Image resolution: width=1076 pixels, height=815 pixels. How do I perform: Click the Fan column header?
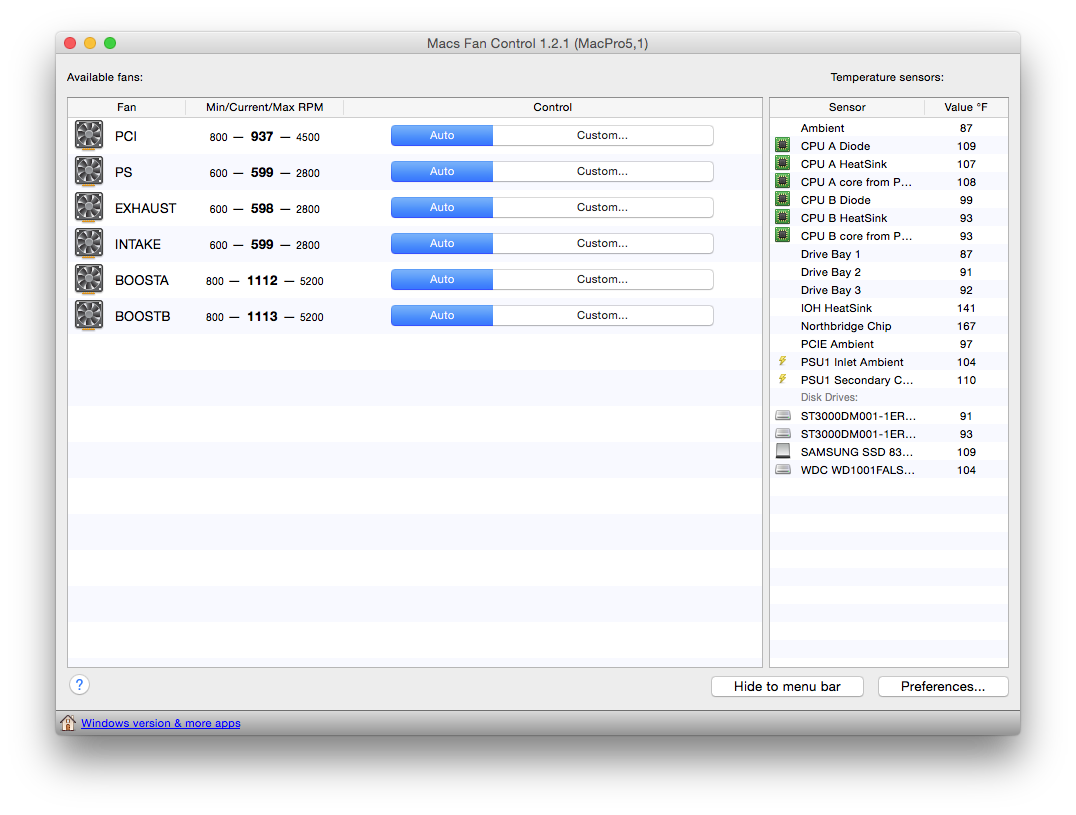(126, 107)
